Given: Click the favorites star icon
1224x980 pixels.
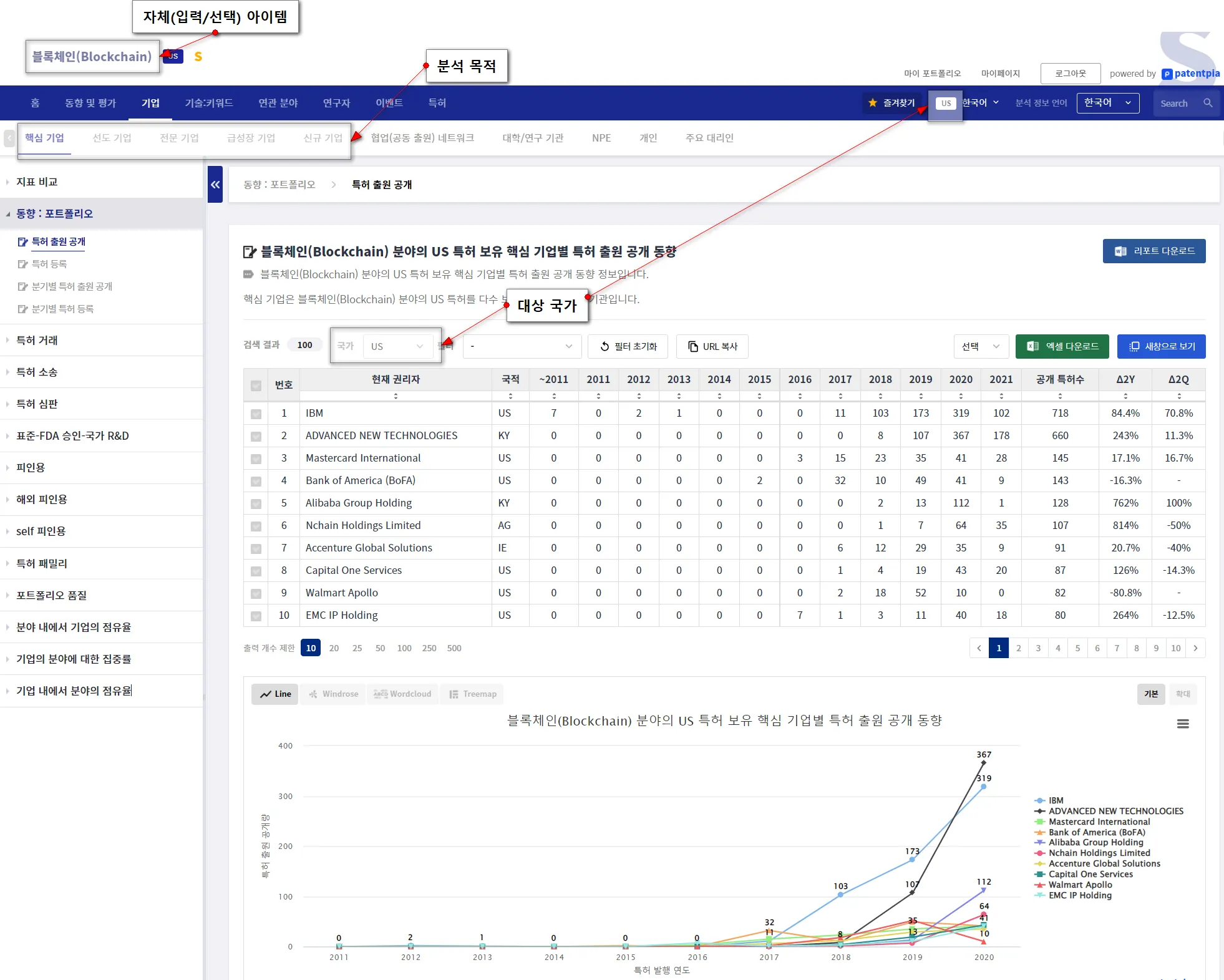Looking at the screenshot, I should click(x=873, y=103).
